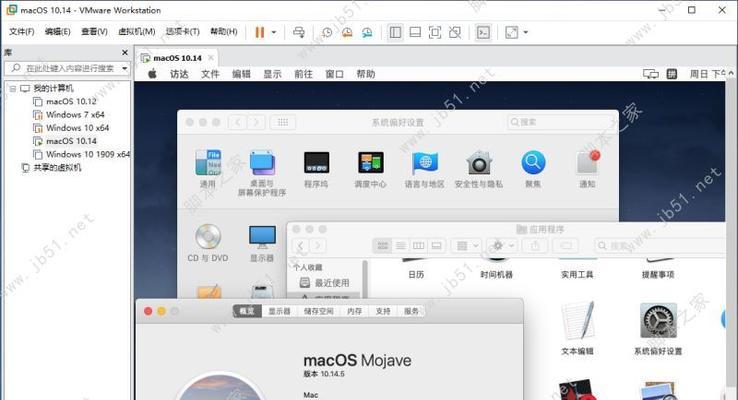Switch Finder to column view
The height and width of the screenshot is (400, 738).
(x=418, y=246)
